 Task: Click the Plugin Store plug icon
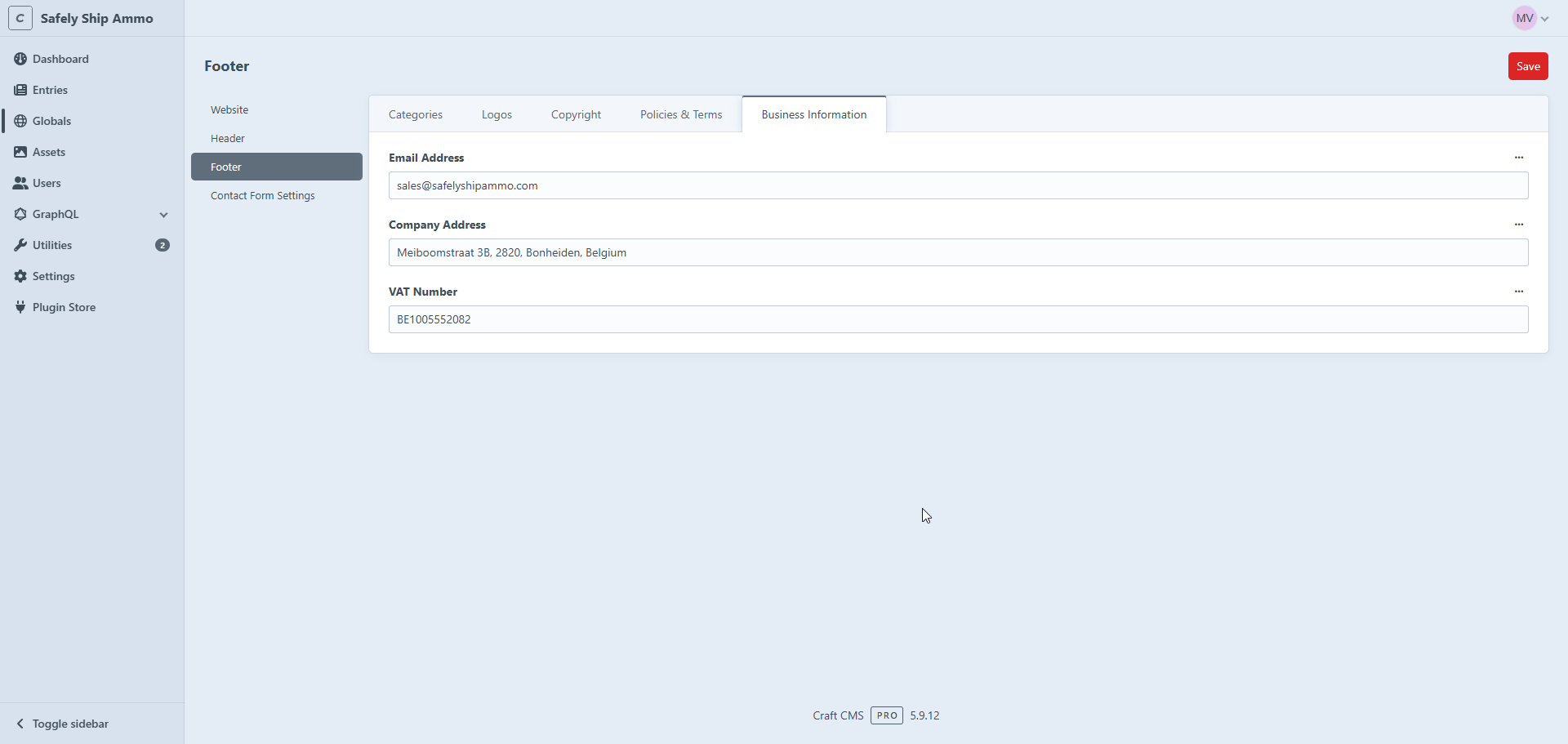(20, 307)
